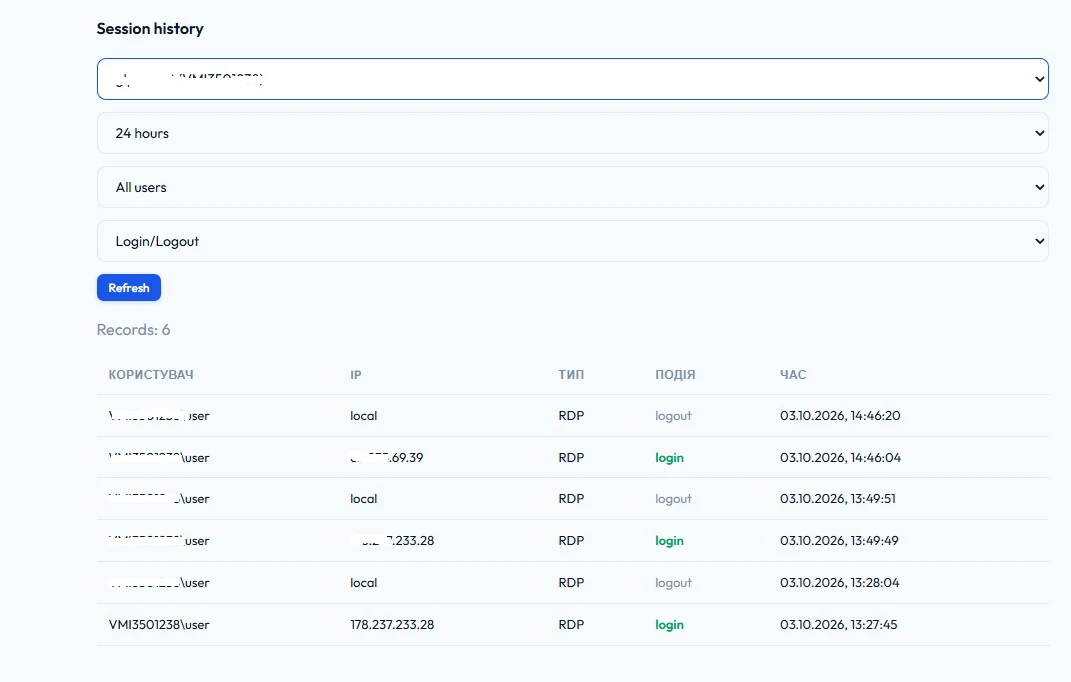
Task: Select timestamp "03.10.2026, 14:46:04"
Action: [840, 458]
